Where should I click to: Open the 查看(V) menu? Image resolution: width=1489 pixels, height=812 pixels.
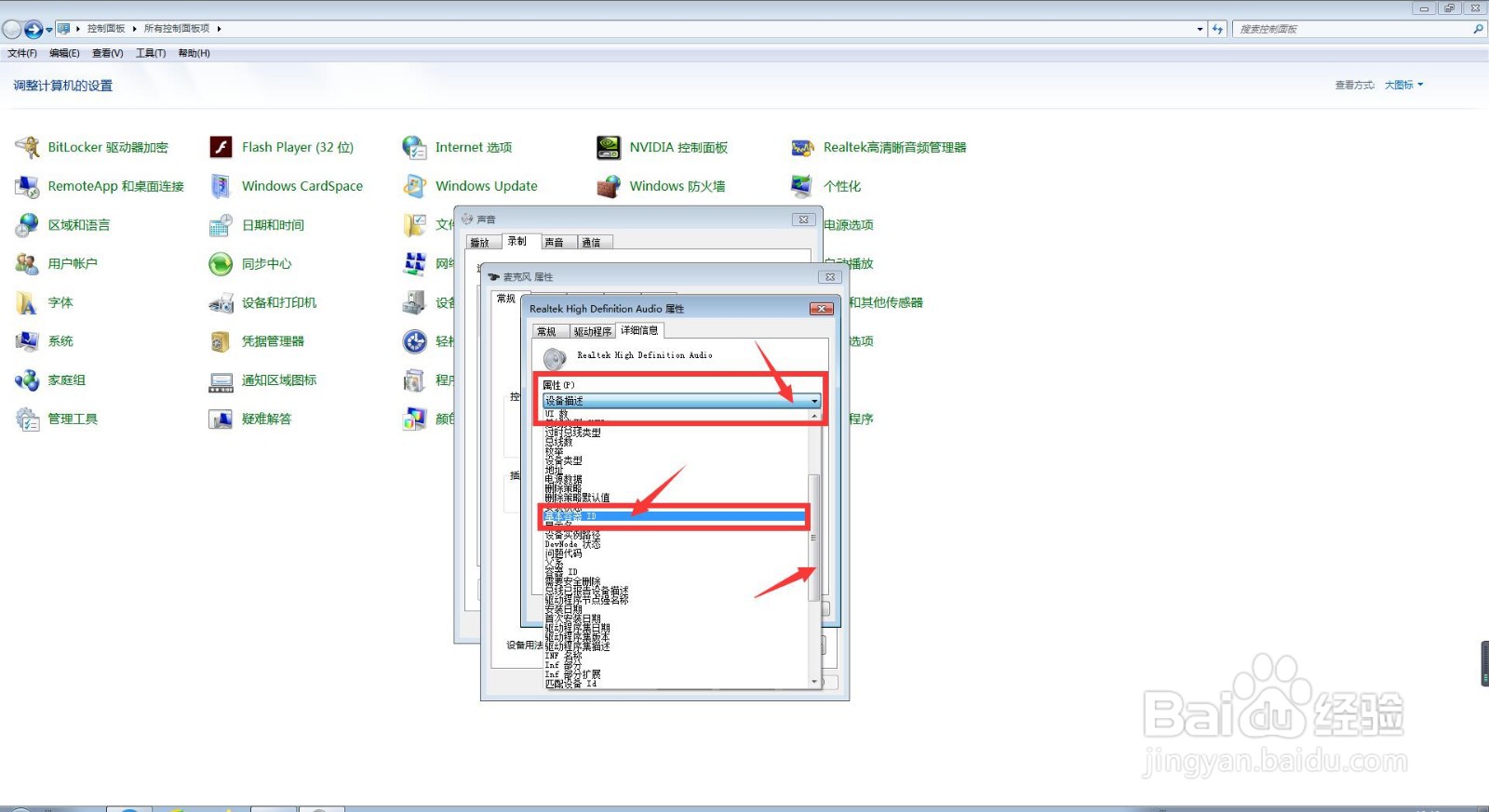108,53
